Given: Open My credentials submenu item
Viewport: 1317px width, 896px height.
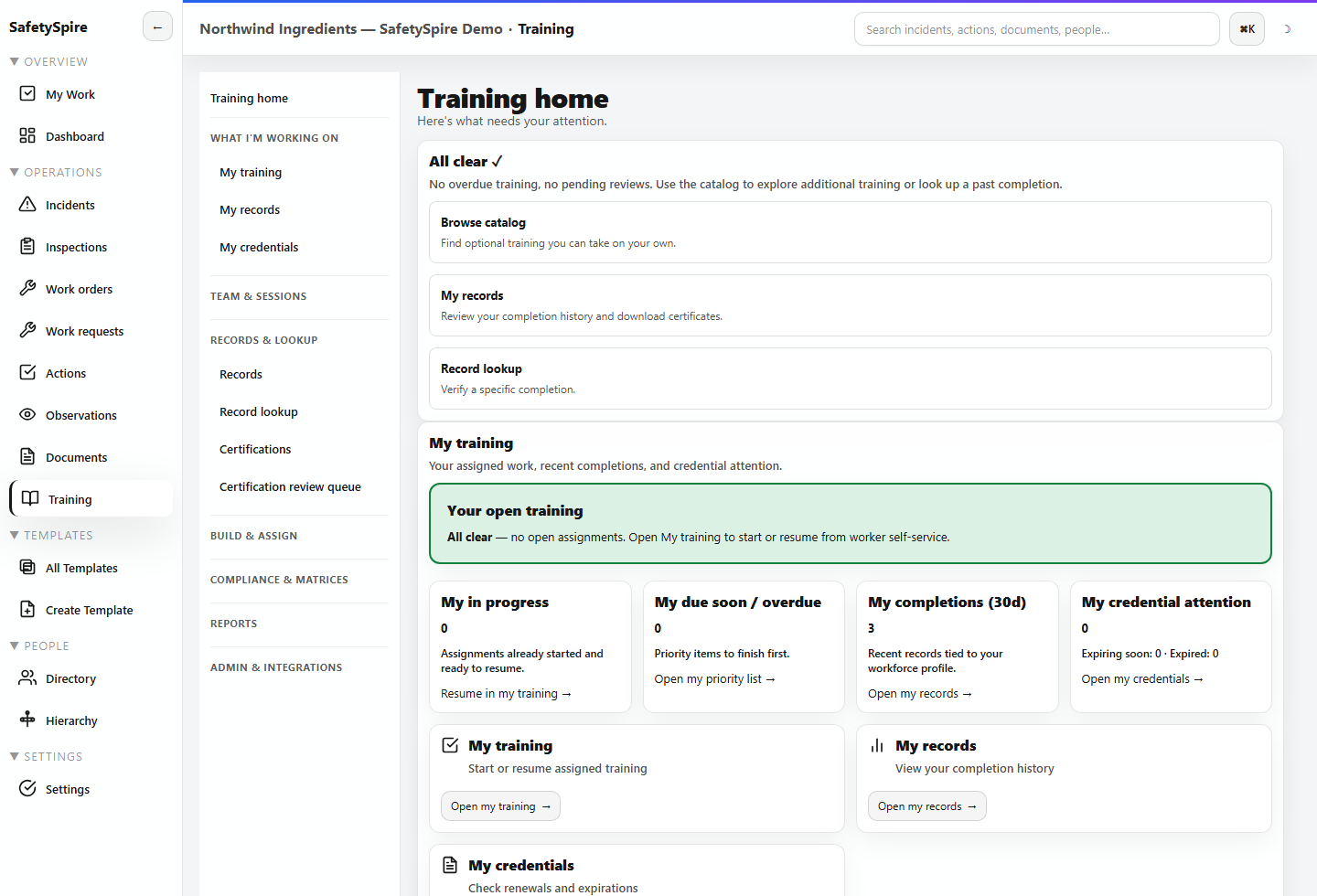Looking at the screenshot, I should tap(259, 248).
